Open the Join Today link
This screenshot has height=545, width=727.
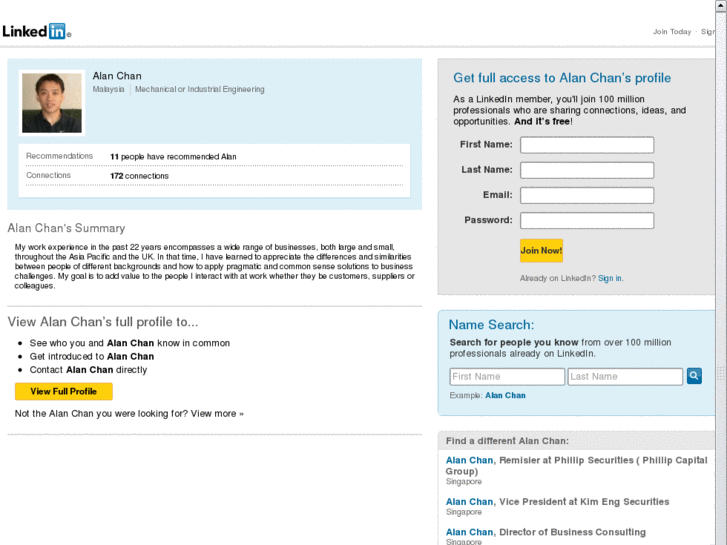672,32
